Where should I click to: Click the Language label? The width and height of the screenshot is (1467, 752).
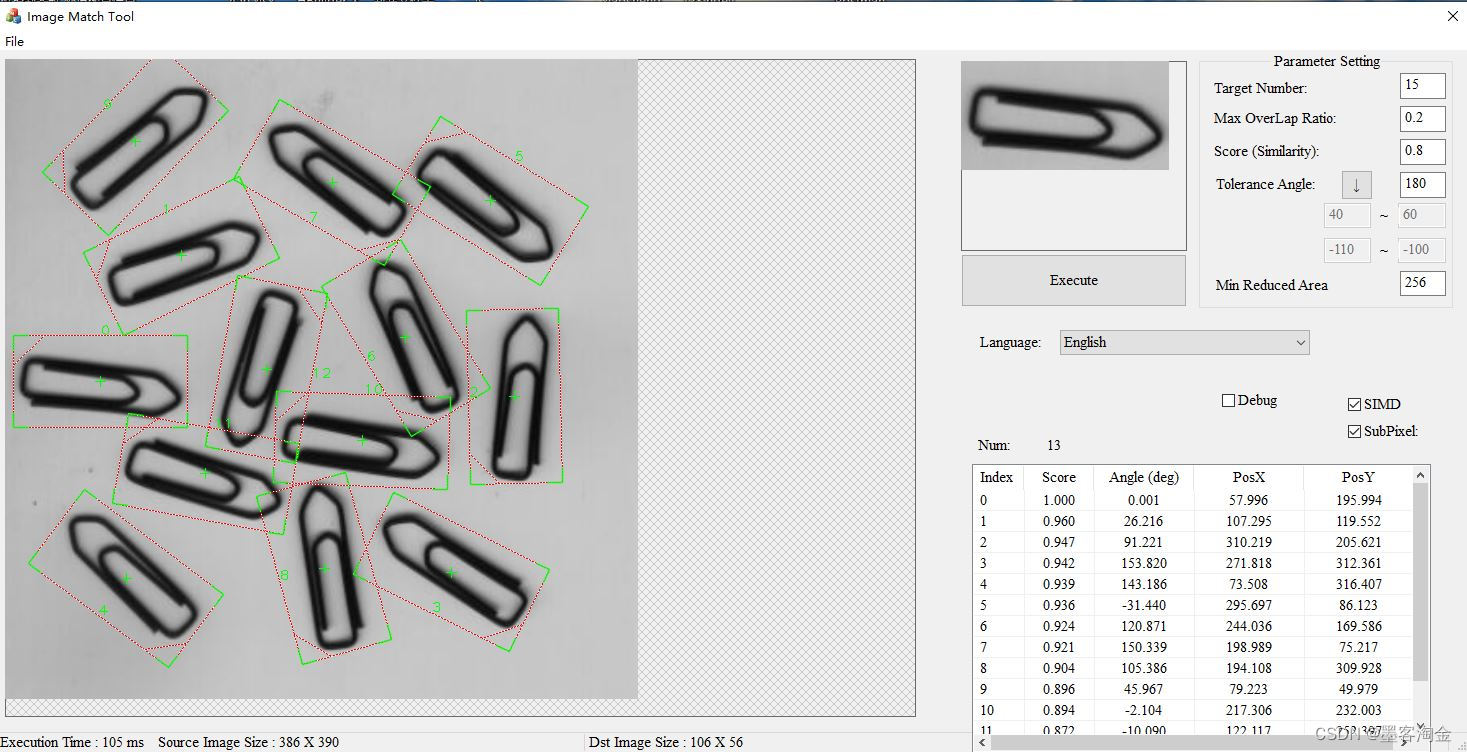pos(1010,342)
